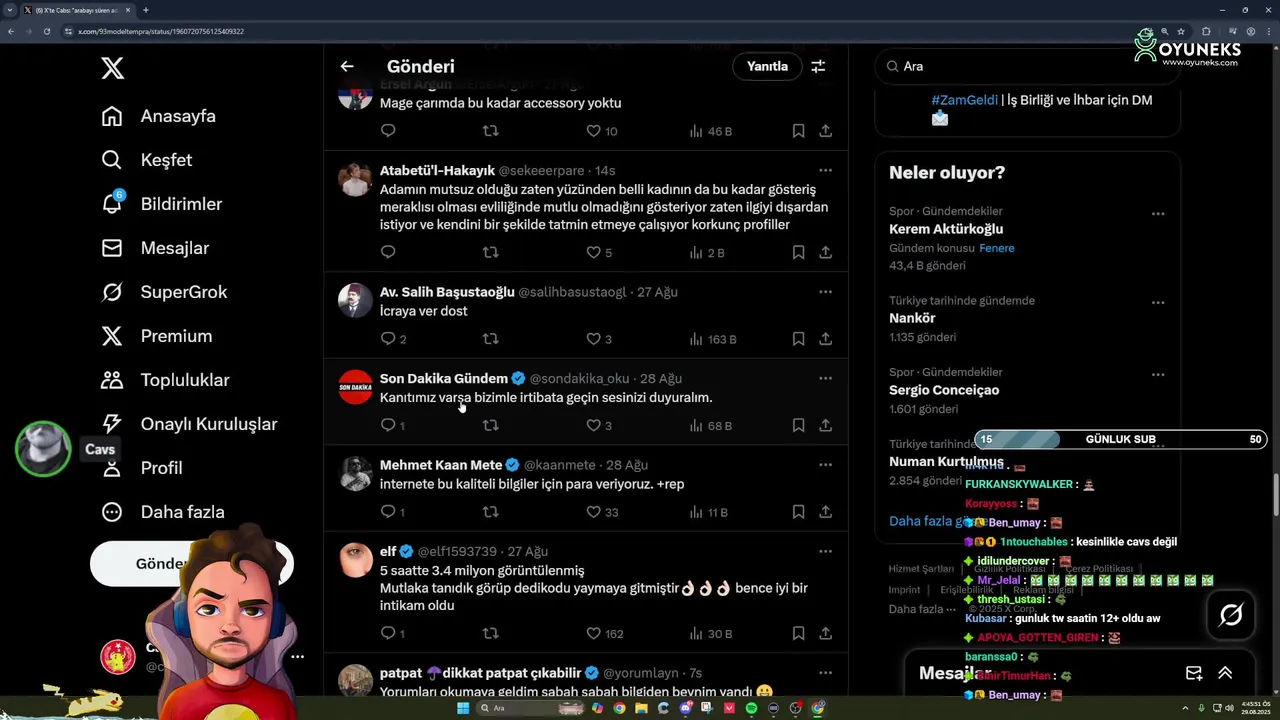
Task: Open options for Nankör trend
Action: click(x=1157, y=302)
